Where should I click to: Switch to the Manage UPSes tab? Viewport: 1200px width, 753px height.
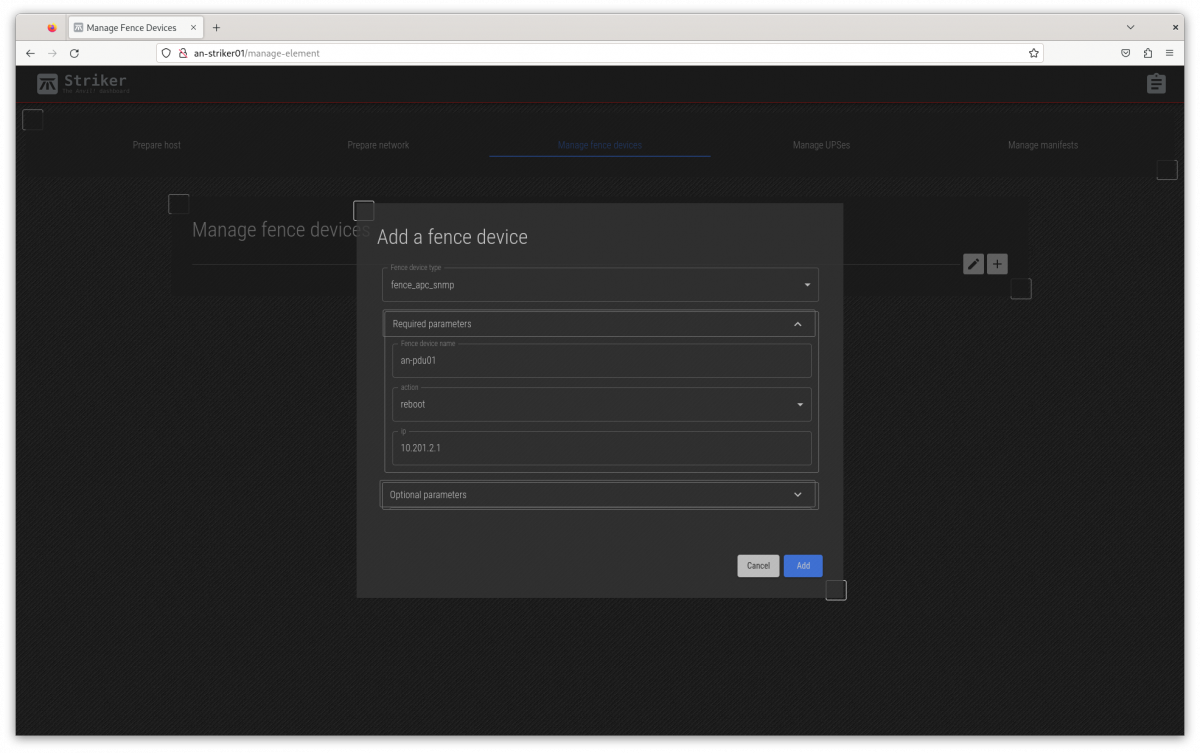[x=821, y=145]
